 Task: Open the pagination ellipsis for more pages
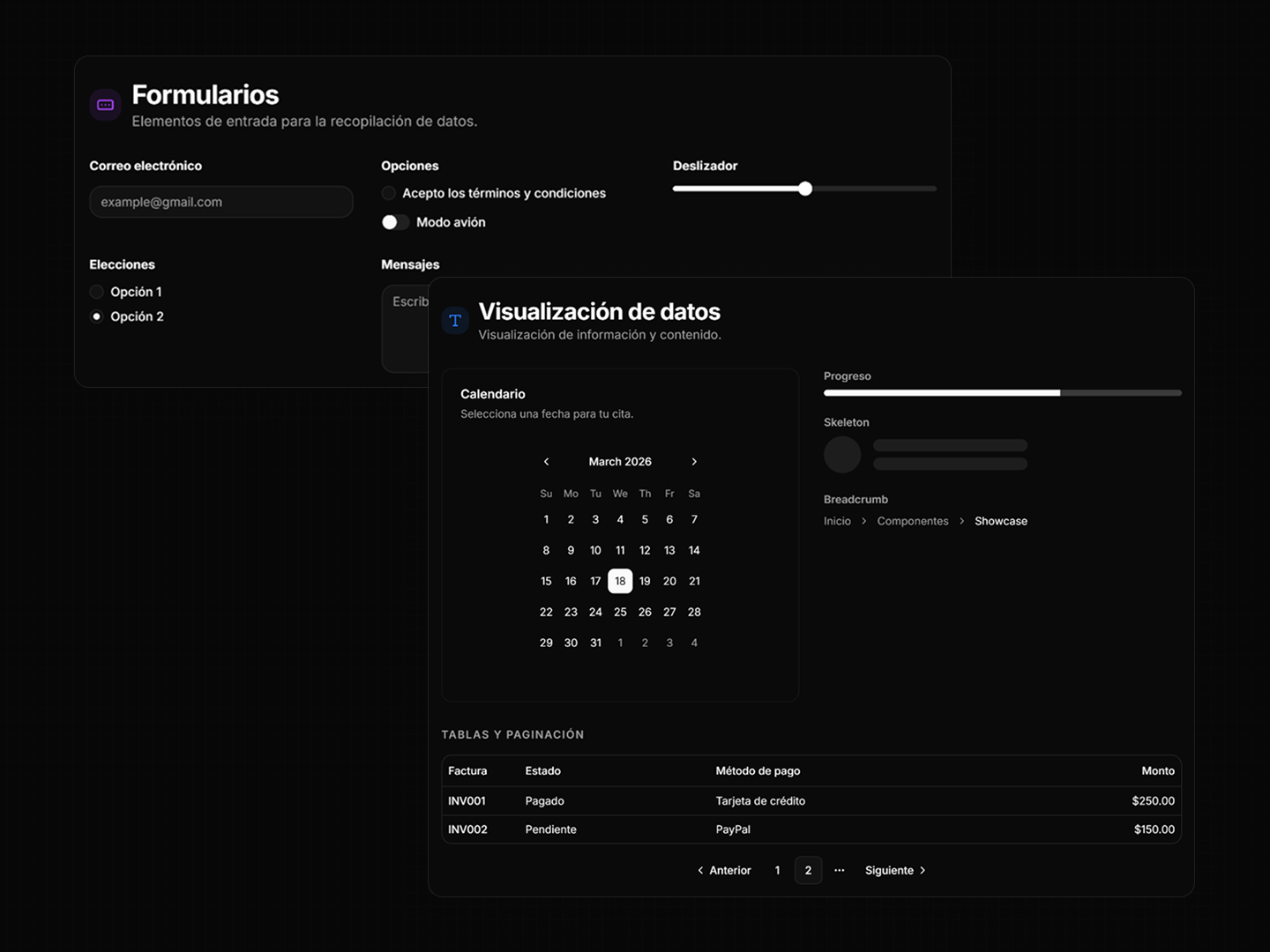click(x=840, y=870)
